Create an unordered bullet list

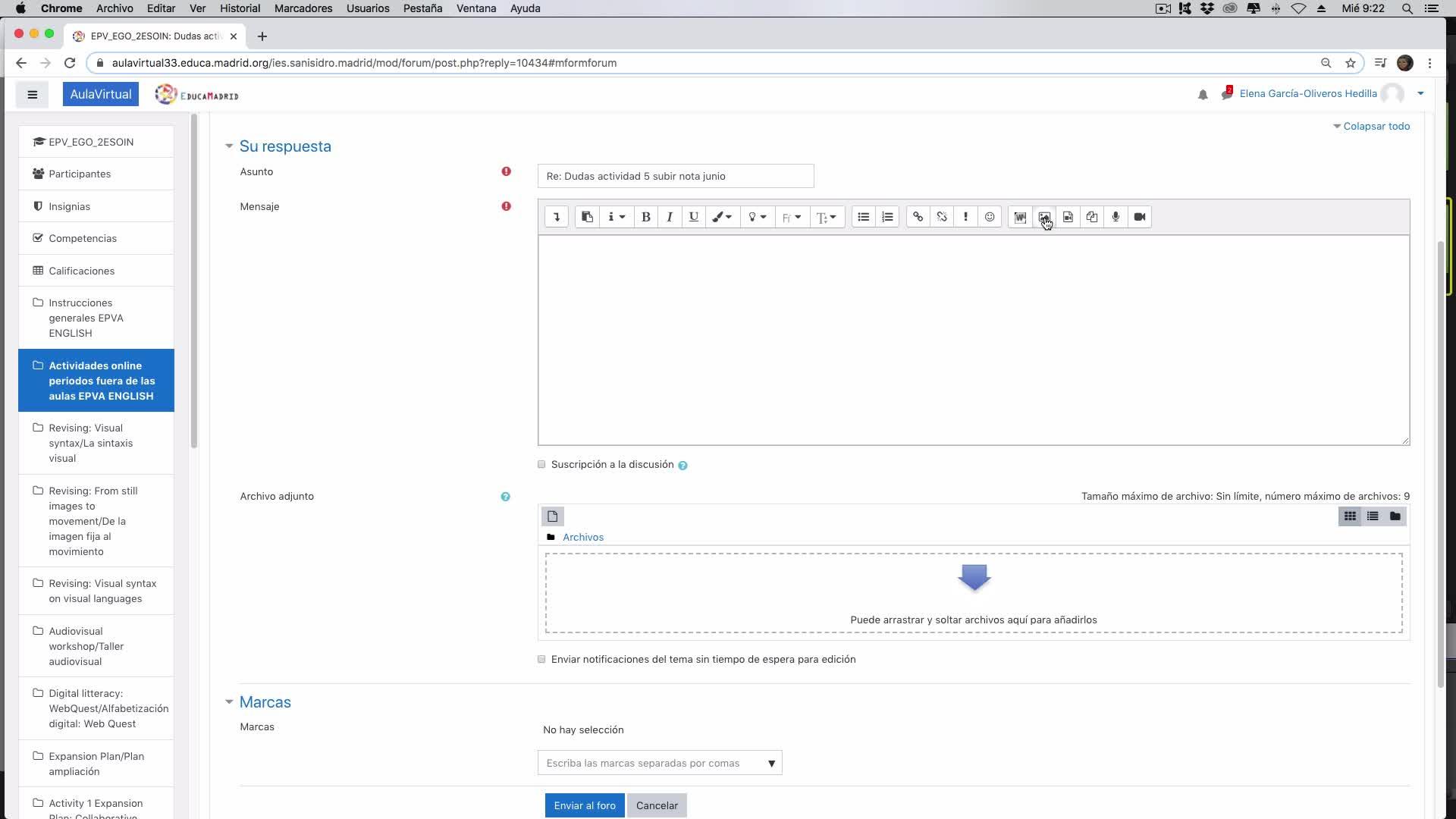[863, 217]
